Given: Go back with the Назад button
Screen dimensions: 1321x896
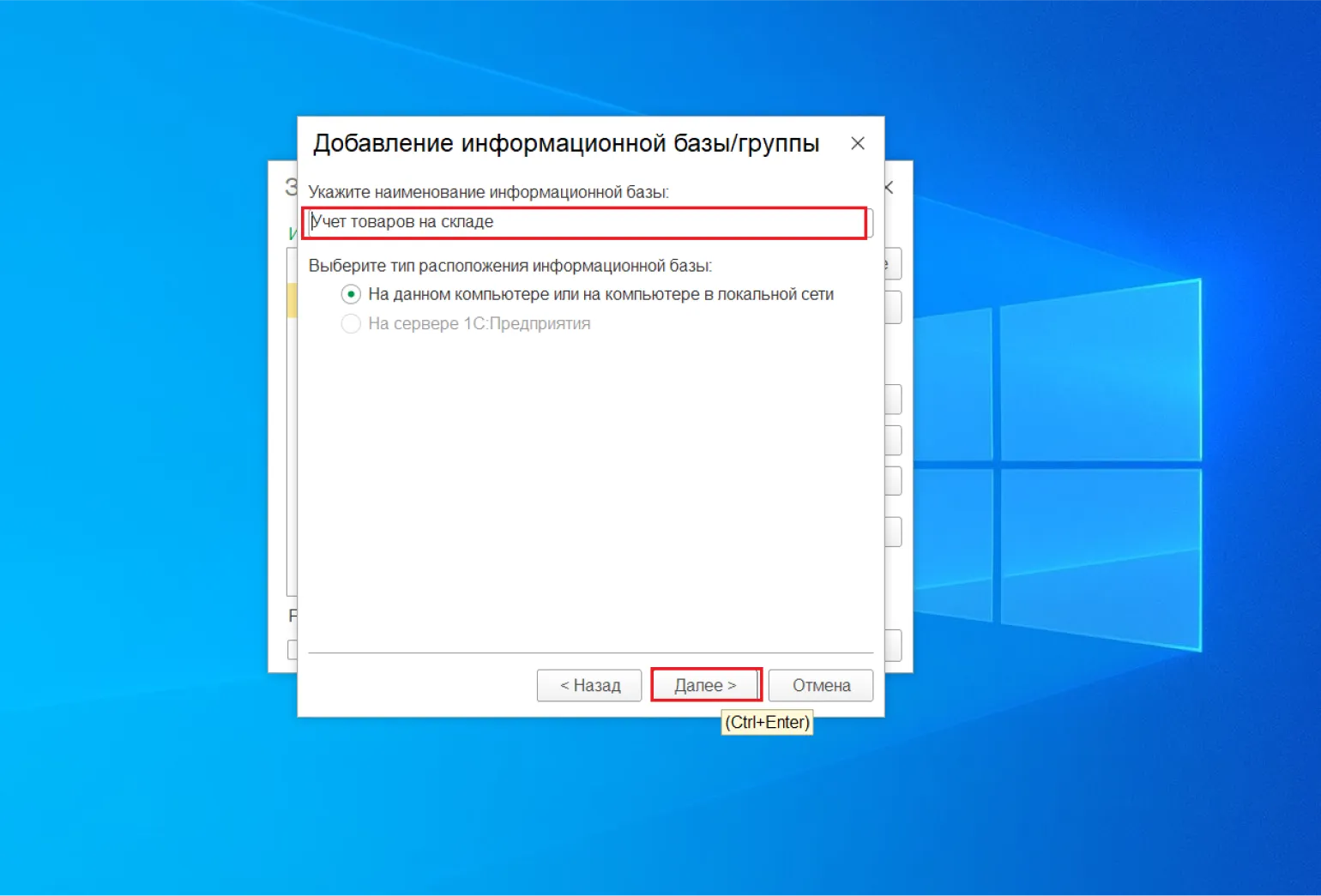Looking at the screenshot, I should point(589,685).
